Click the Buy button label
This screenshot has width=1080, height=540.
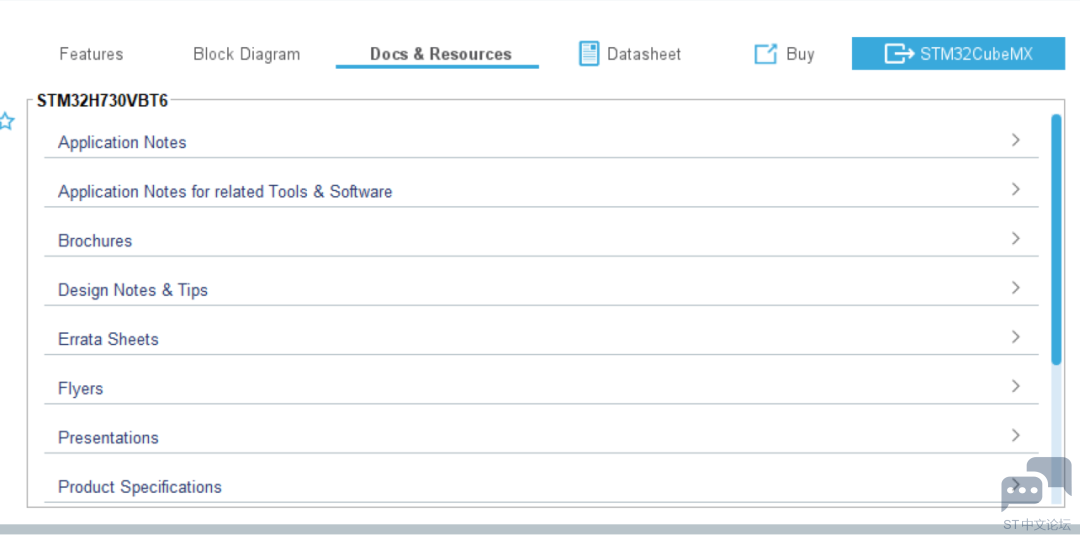[x=800, y=54]
